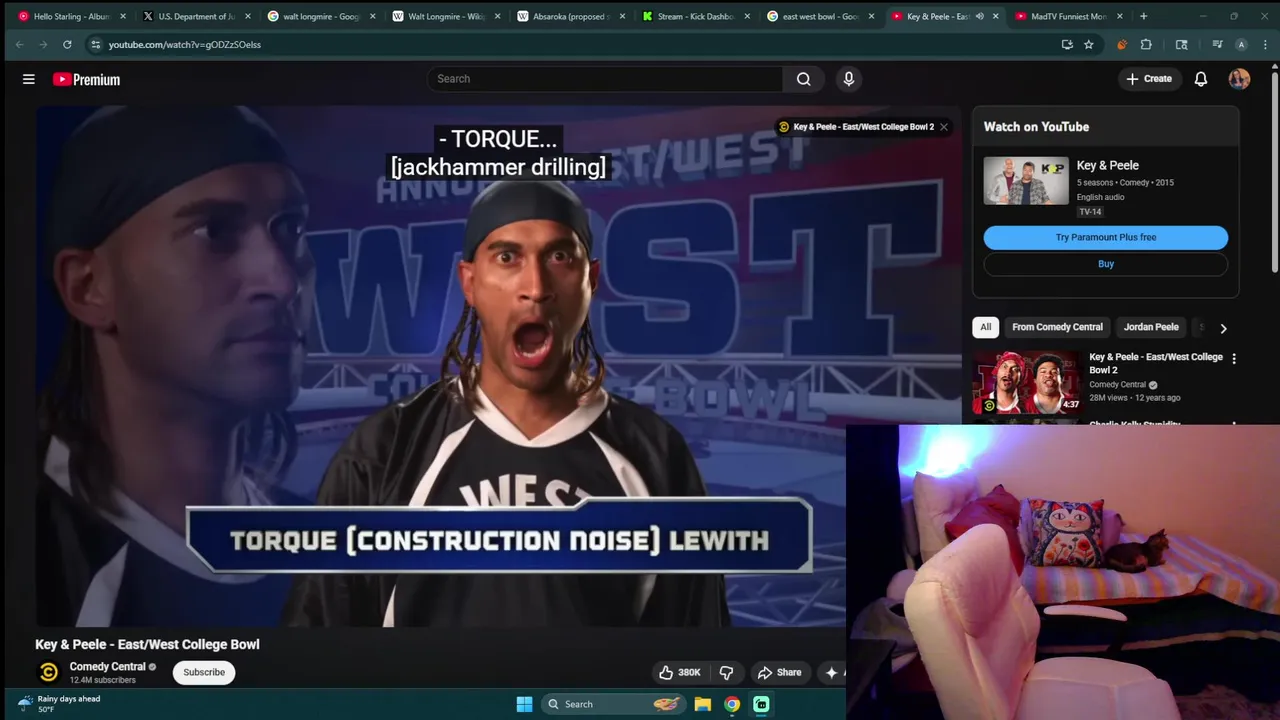This screenshot has width=1280, height=720.
Task: Close the Key & Peele browser tab
Action: pos(995,16)
